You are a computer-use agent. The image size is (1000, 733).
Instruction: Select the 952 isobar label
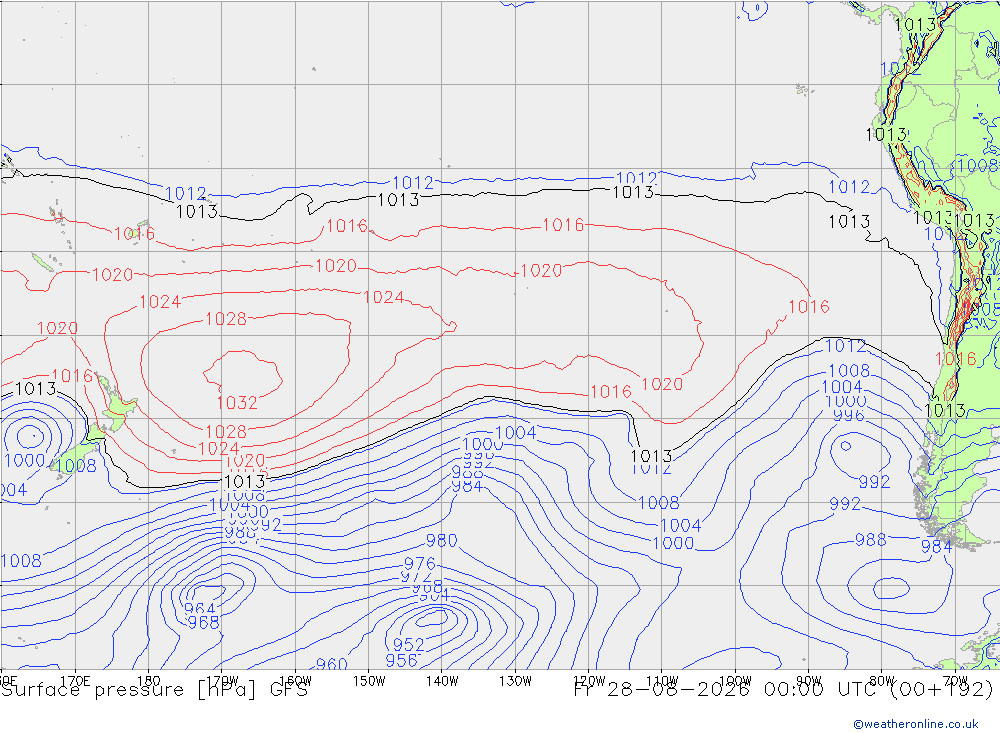[x=409, y=644]
